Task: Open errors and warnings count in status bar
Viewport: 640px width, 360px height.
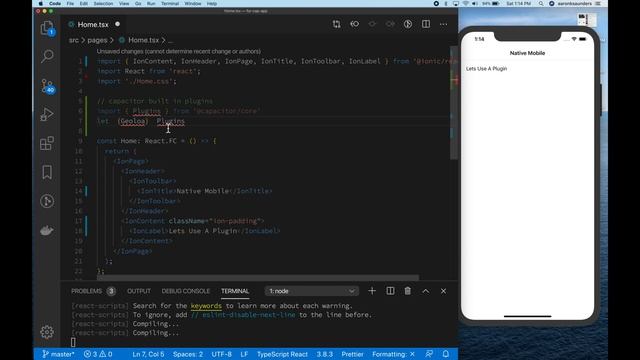Action: pos(98,354)
